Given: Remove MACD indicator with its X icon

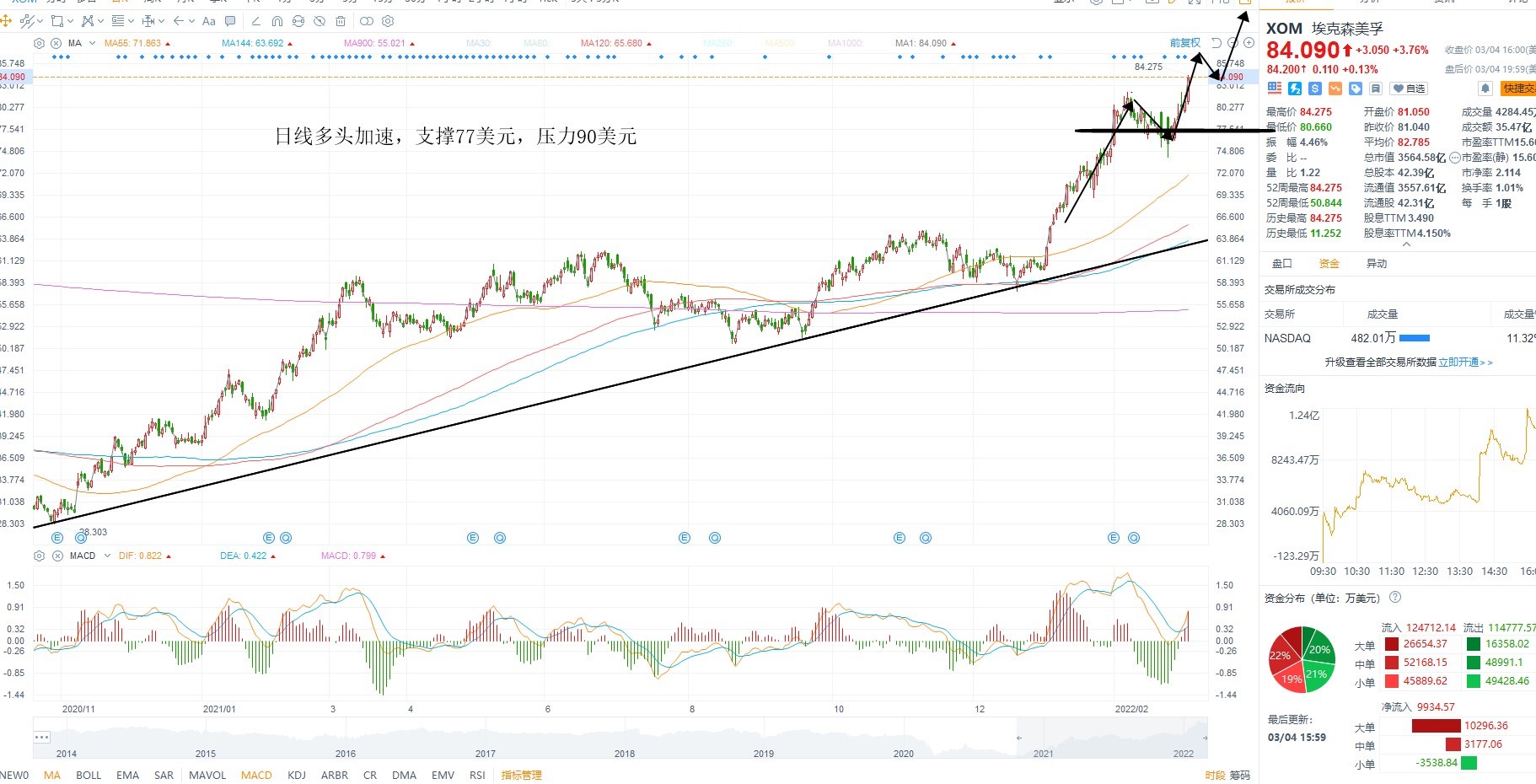Looking at the screenshot, I should pos(57,556).
